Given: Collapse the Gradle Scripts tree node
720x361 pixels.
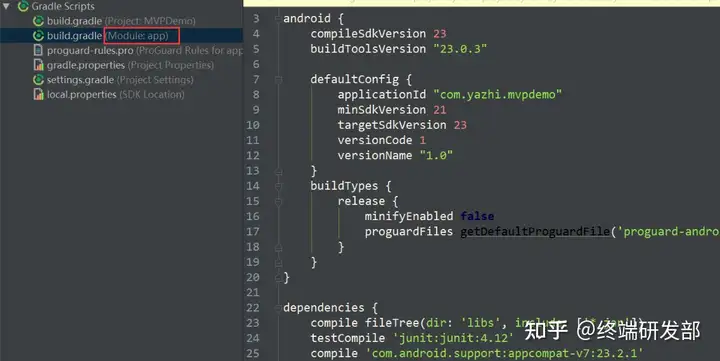Looking at the screenshot, I should click(x=6, y=6).
